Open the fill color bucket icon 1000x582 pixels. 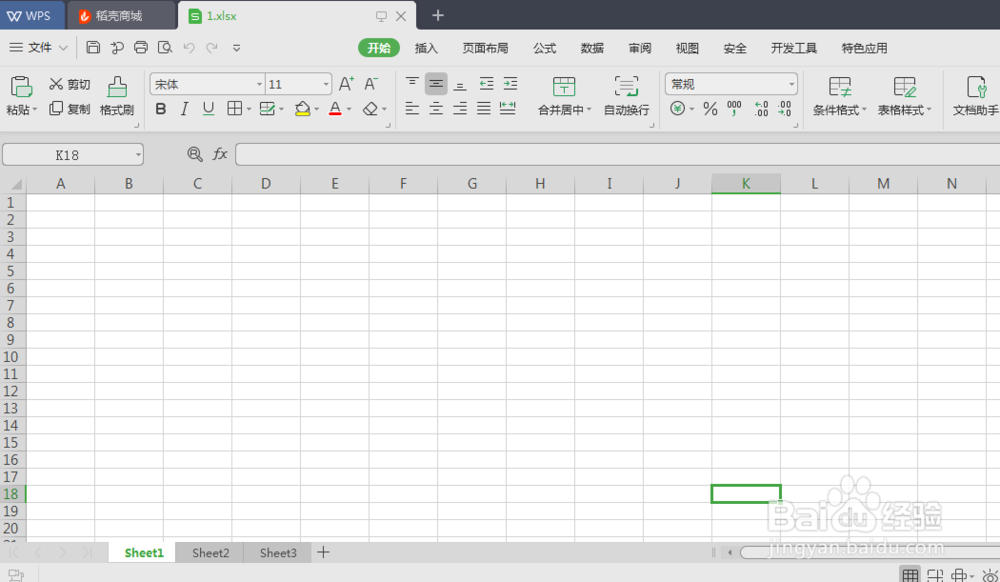pyautogui.click(x=301, y=109)
